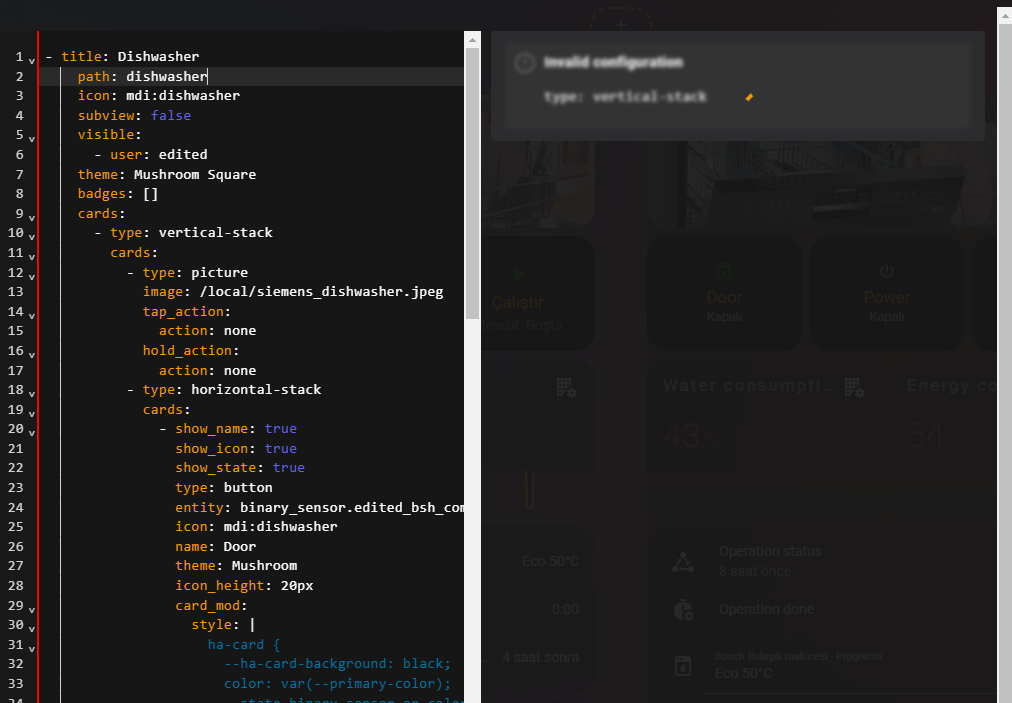This screenshot has width=1012, height=703.
Task: Click 'color: var(--primary-color);' line
Action: click(x=338, y=684)
